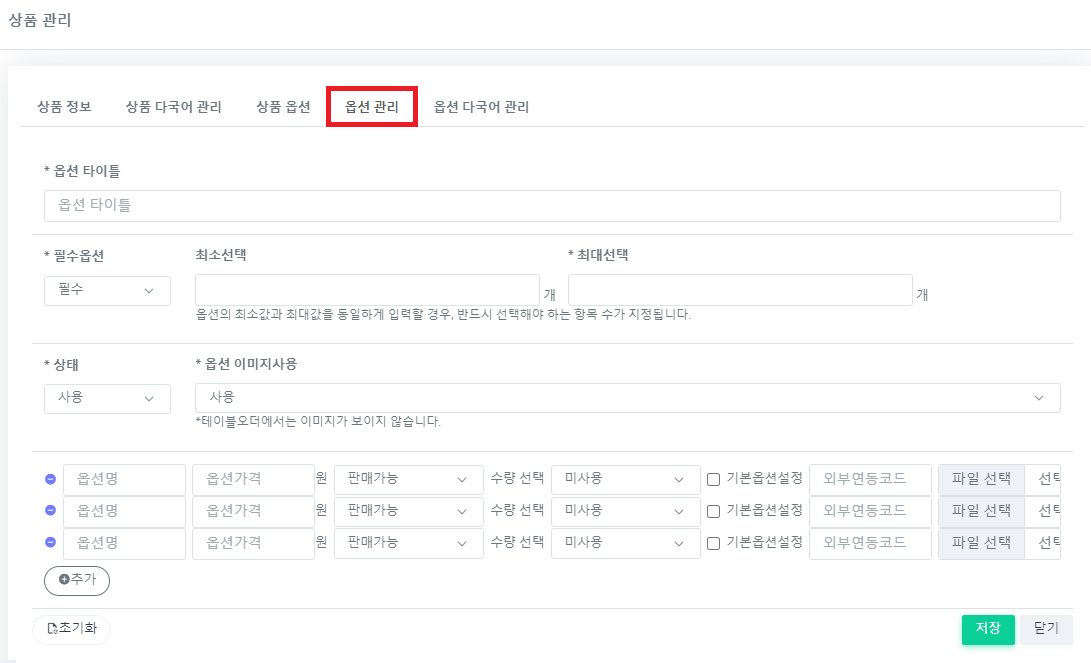Check 기본옵션설정 in the first option row
Image resolution: width=1091 pixels, height=663 pixels.
[714, 480]
